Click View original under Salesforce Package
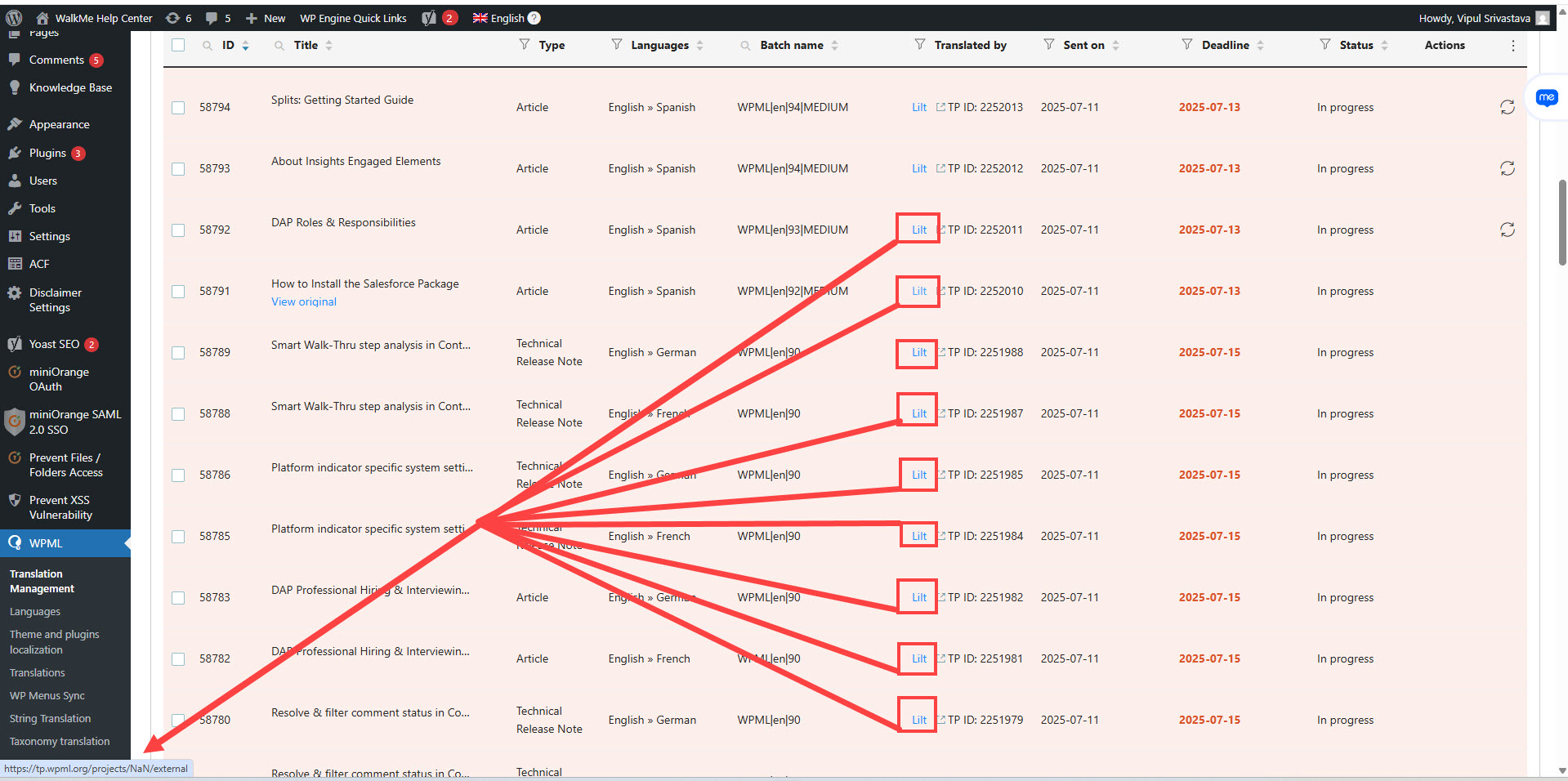This screenshot has width=1568, height=781. [x=304, y=301]
